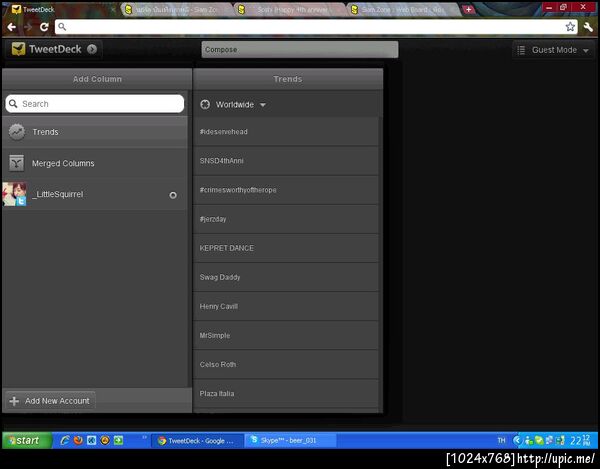Screen dimensions: 600x469
Task: Open the Skype beer_031 taskbar window
Action: coord(290,441)
